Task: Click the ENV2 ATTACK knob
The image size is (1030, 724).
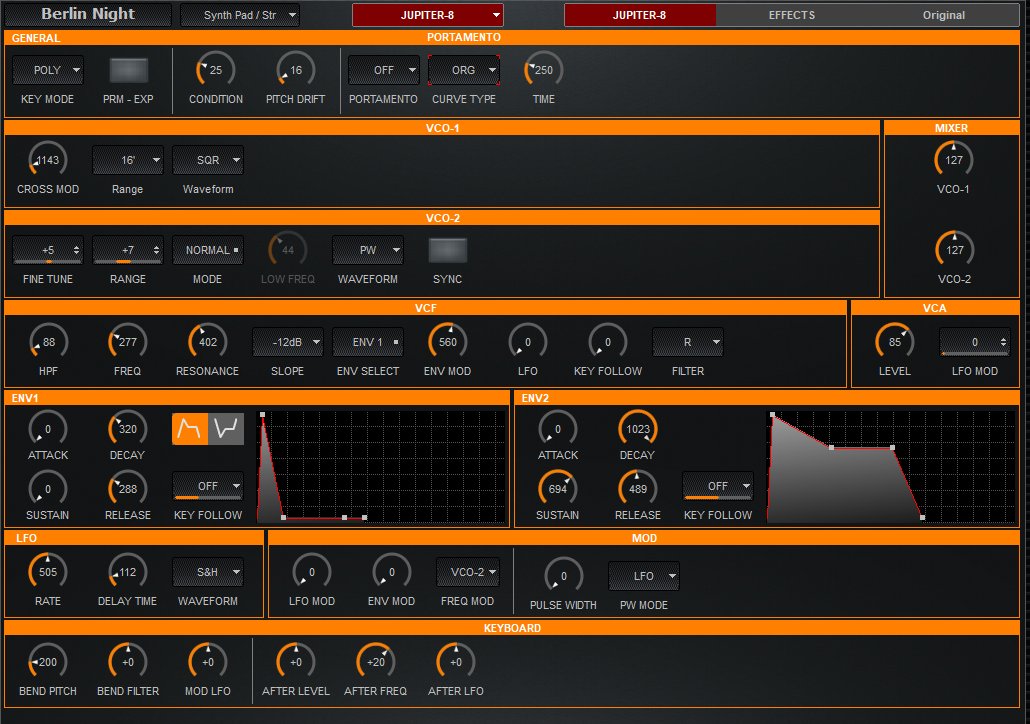Action: point(558,429)
